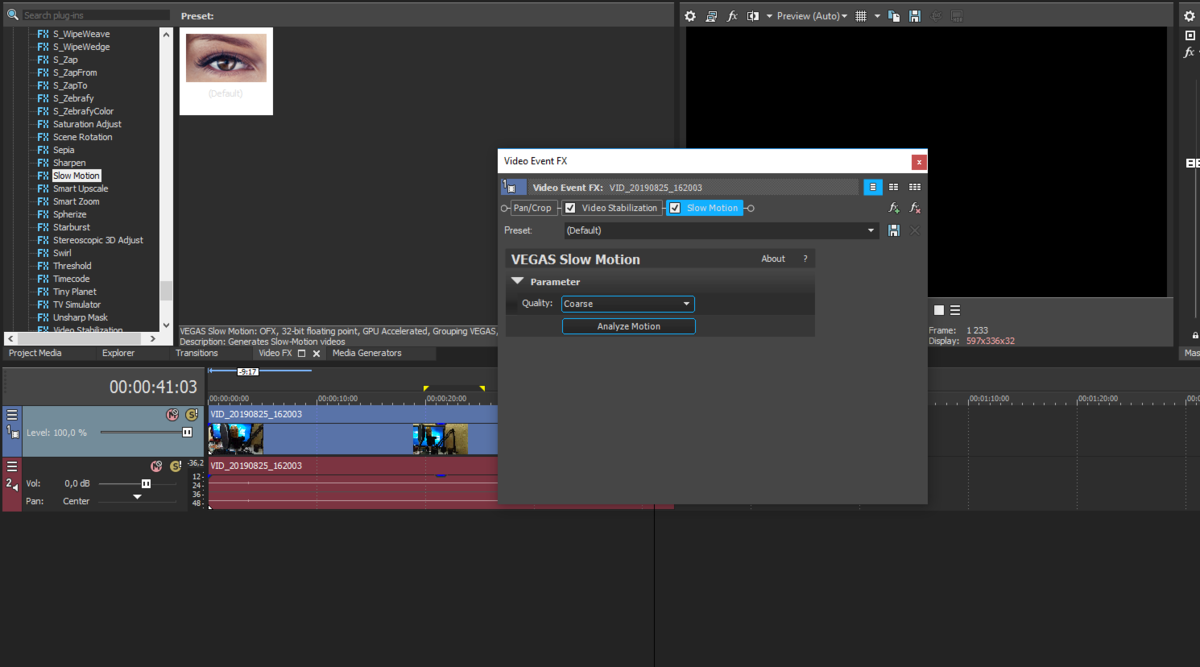The height and width of the screenshot is (667, 1200).
Task: Click the About link in Slow Motion panel
Action: tap(773, 259)
